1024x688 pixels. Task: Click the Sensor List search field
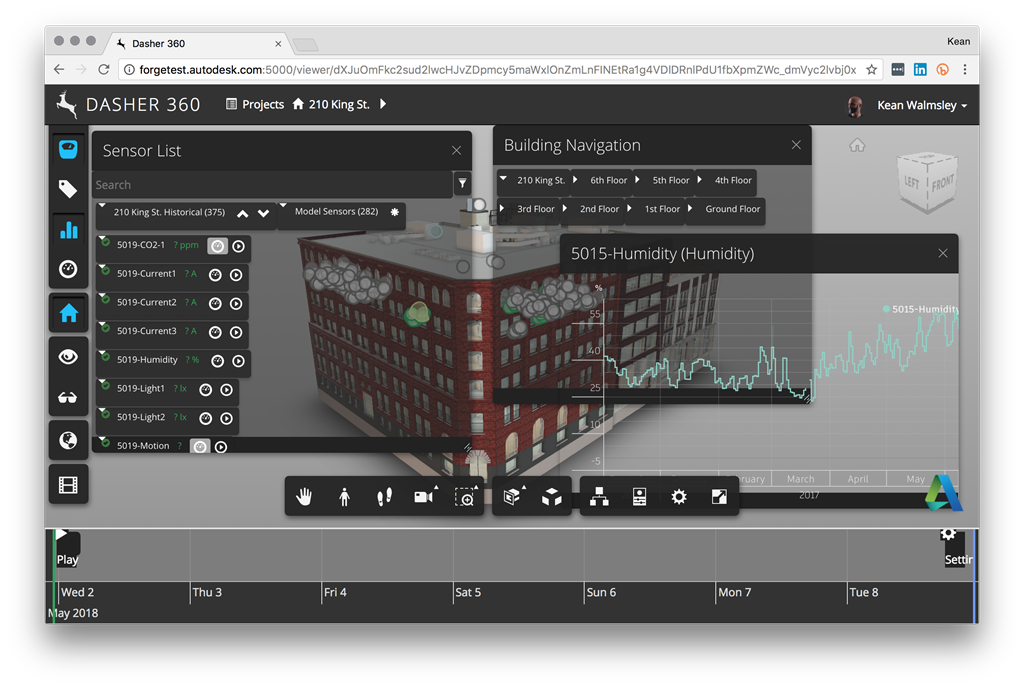point(270,185)
